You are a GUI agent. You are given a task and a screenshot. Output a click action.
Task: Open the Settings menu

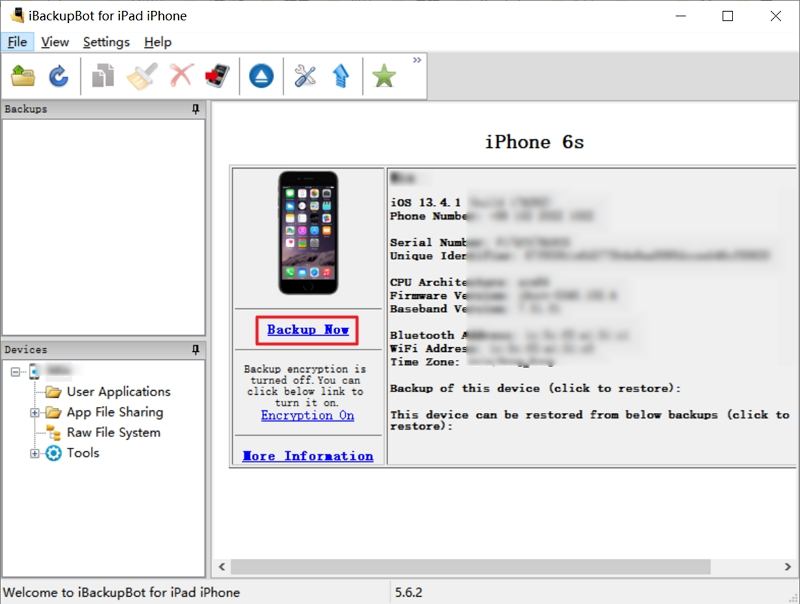click(106, 42)
